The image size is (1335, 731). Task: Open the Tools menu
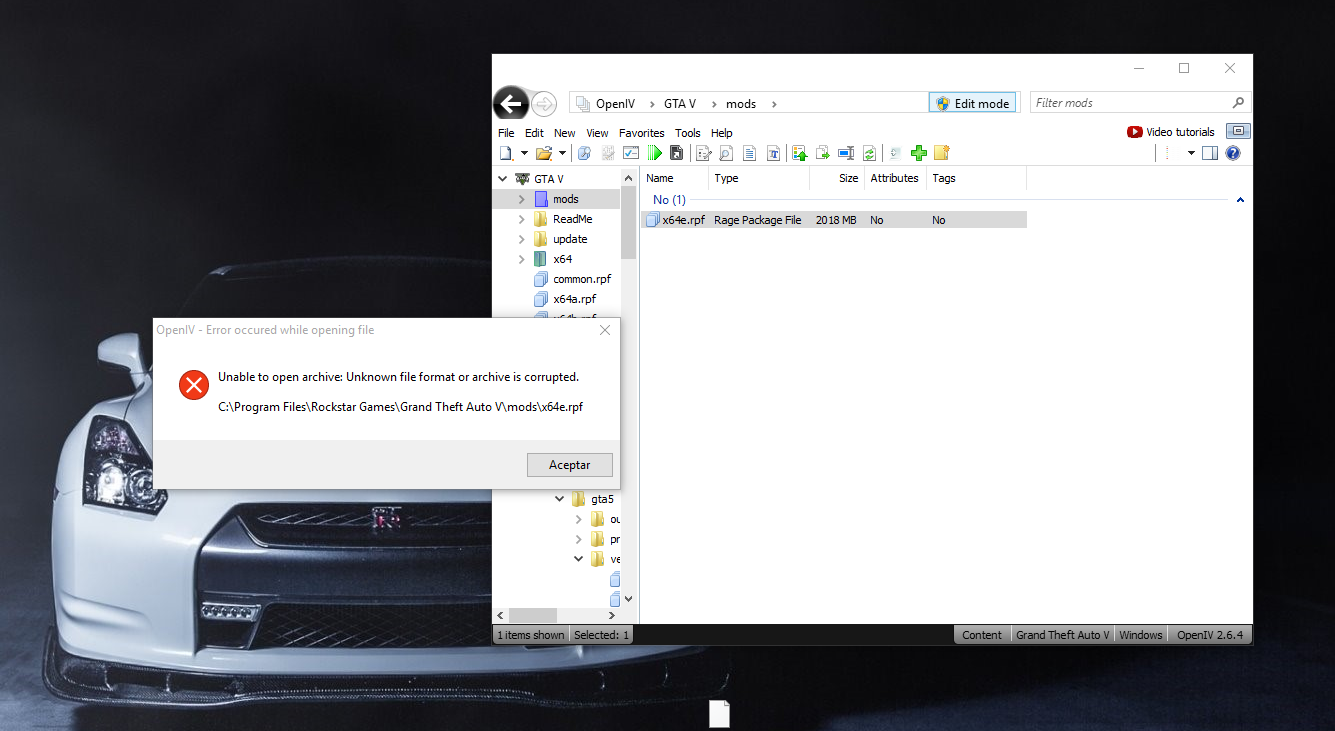pos(688,133)
